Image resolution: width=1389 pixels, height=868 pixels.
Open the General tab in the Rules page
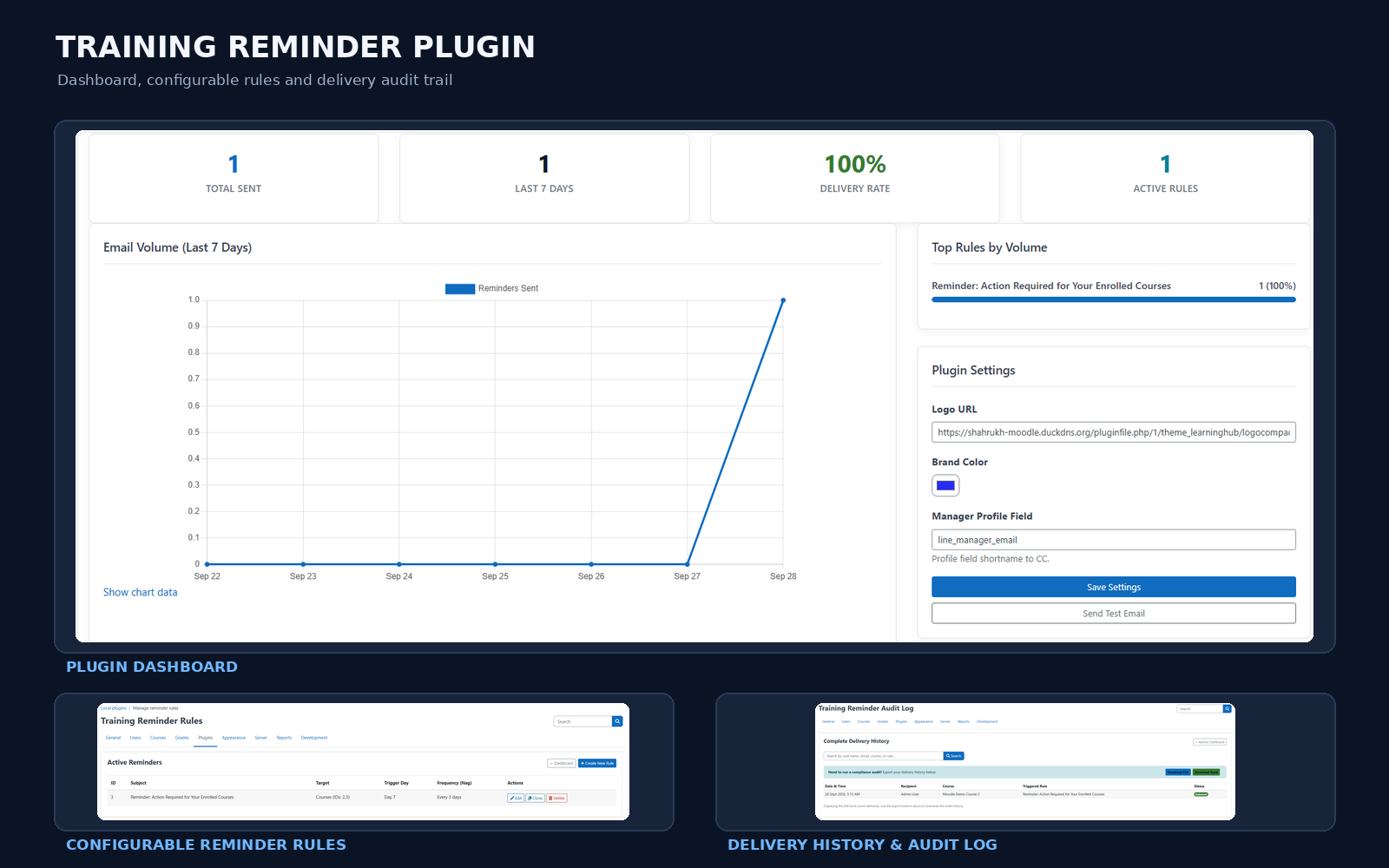click(x=113, y=738)
